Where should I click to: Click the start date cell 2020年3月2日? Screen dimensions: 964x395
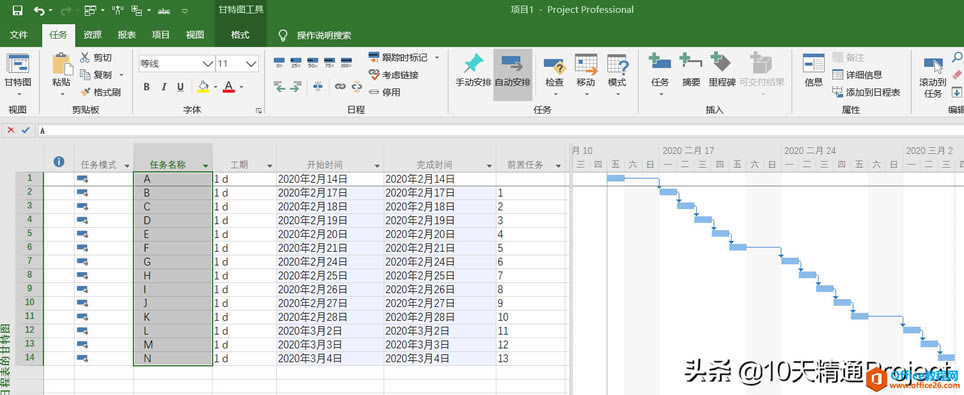click(330, 330)
